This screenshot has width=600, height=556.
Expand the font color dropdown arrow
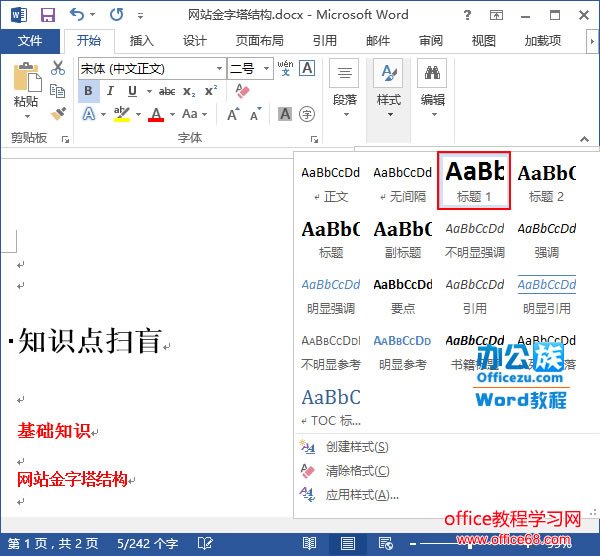[173, 114]
